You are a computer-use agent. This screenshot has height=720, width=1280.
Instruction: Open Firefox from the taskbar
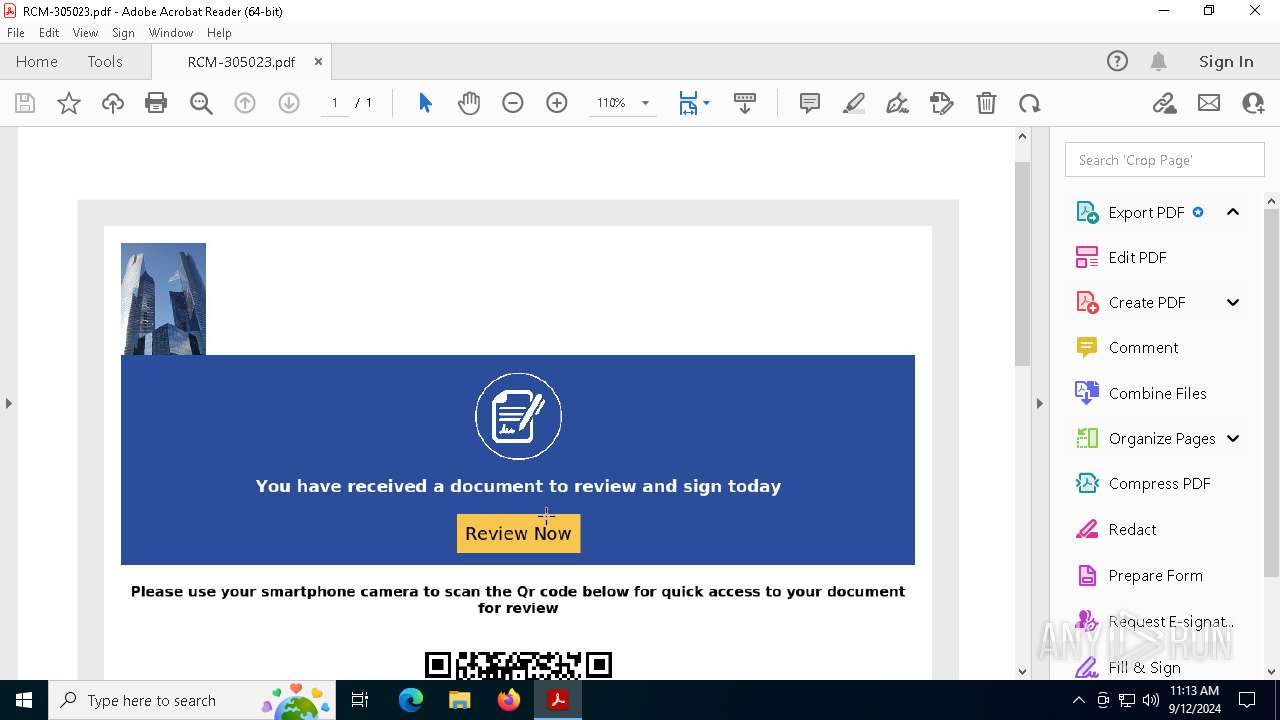pyautogui.click(x=509, y=700)
